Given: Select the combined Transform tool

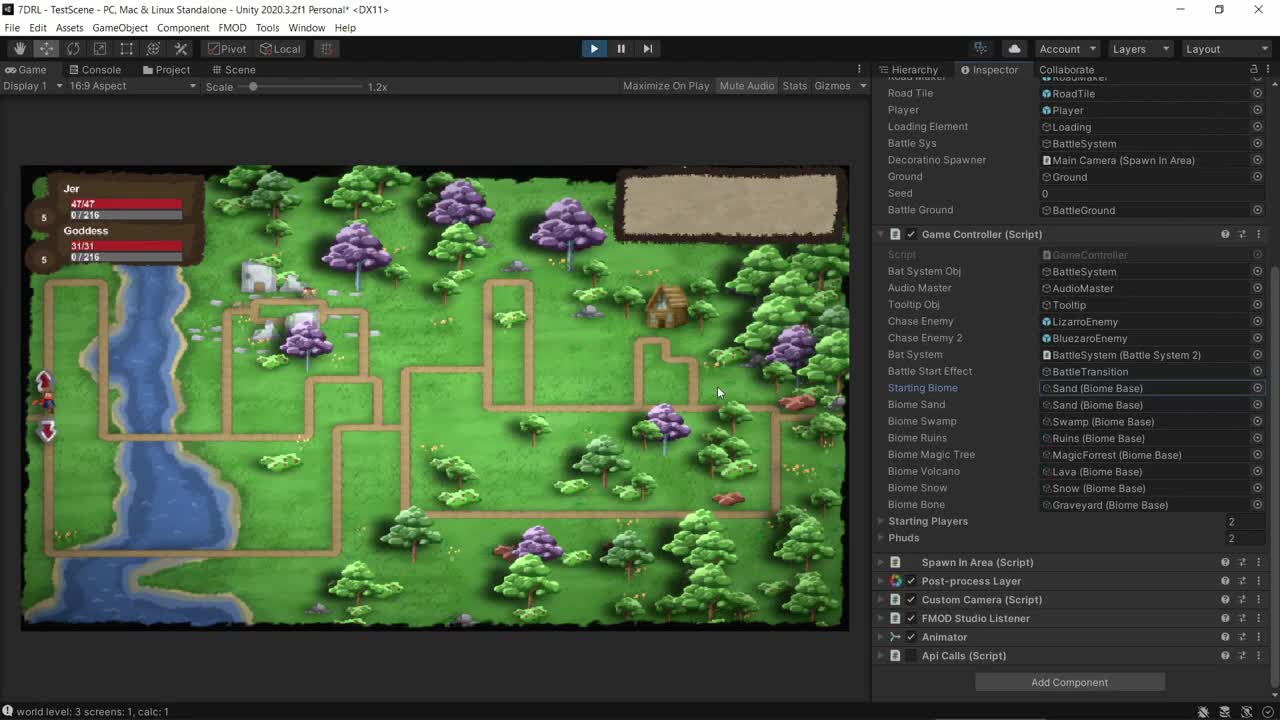Looking at the screenshot, I should [153, 48].
